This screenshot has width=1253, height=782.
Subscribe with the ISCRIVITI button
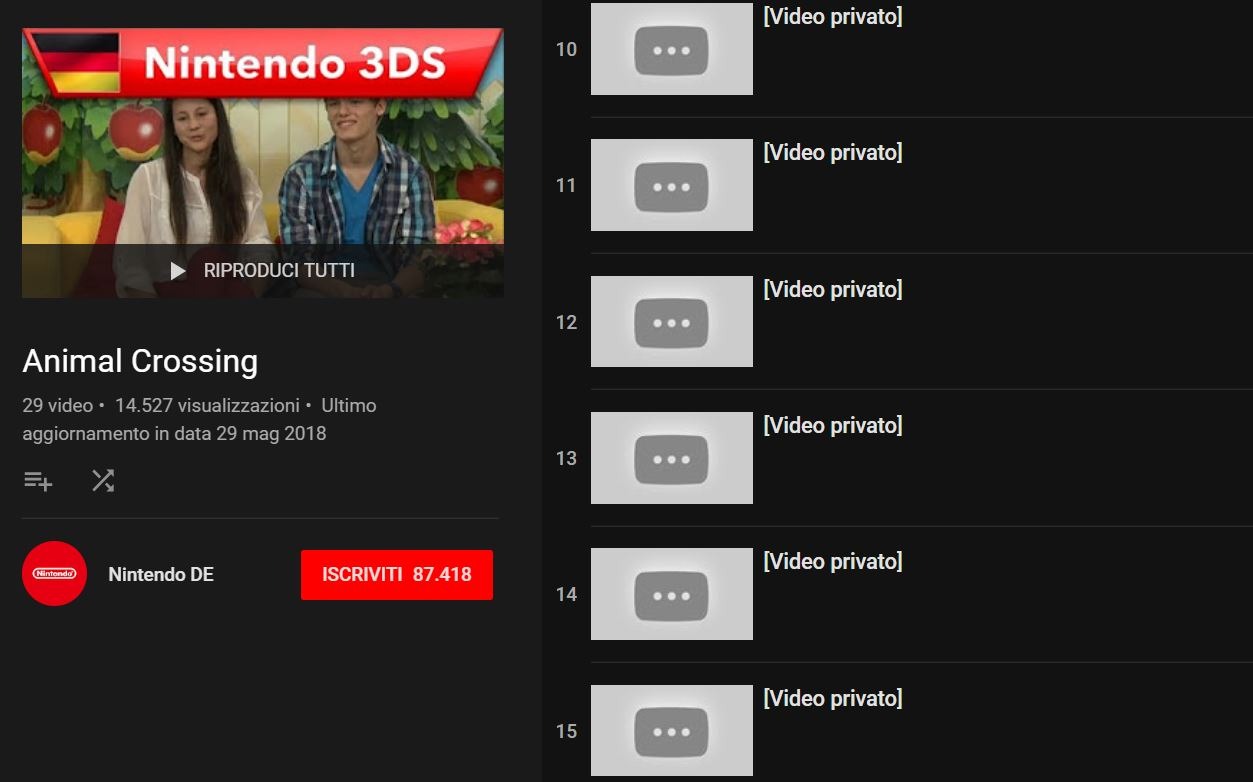pyautogui.click(x=397, y=575)
